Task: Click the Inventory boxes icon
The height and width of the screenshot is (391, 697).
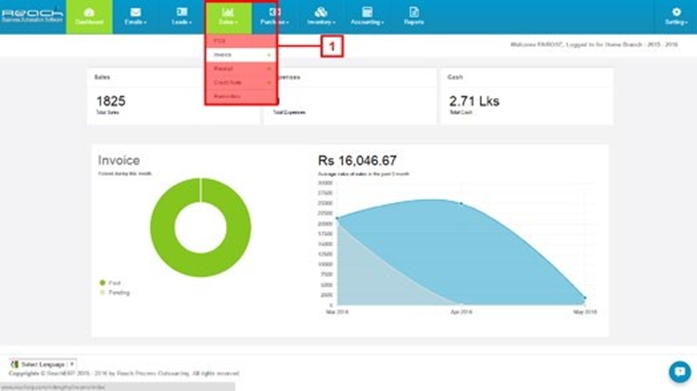Action: tap(321, 12)
